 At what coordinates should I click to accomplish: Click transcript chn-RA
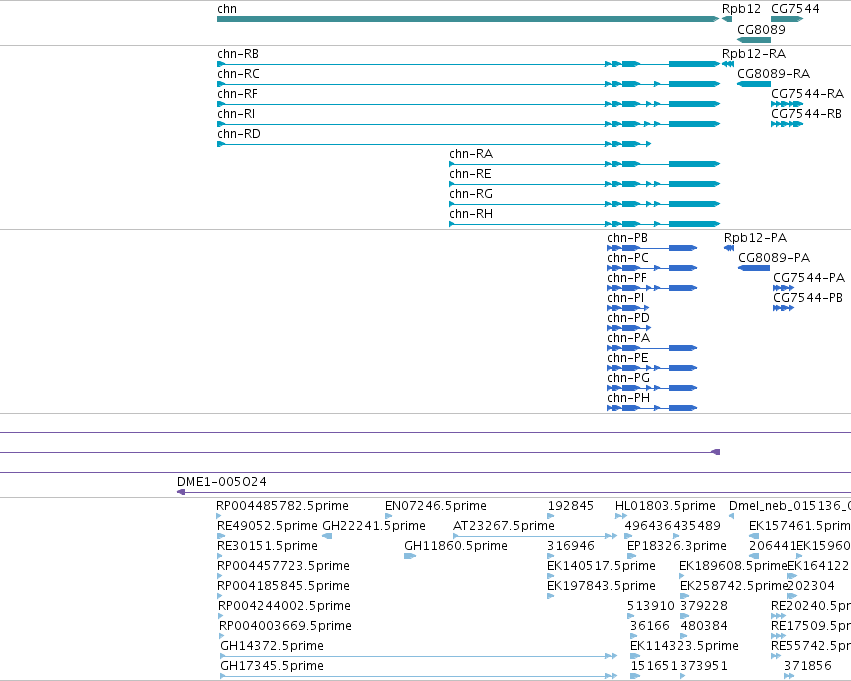471,154
